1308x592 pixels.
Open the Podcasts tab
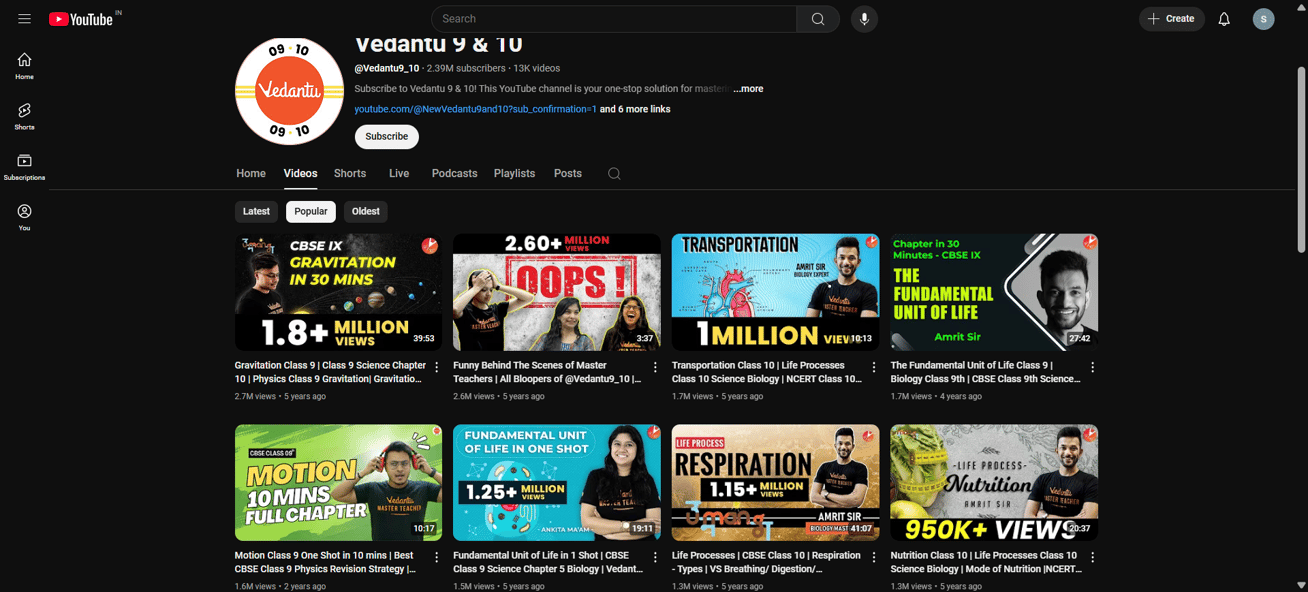click(454, 173)
